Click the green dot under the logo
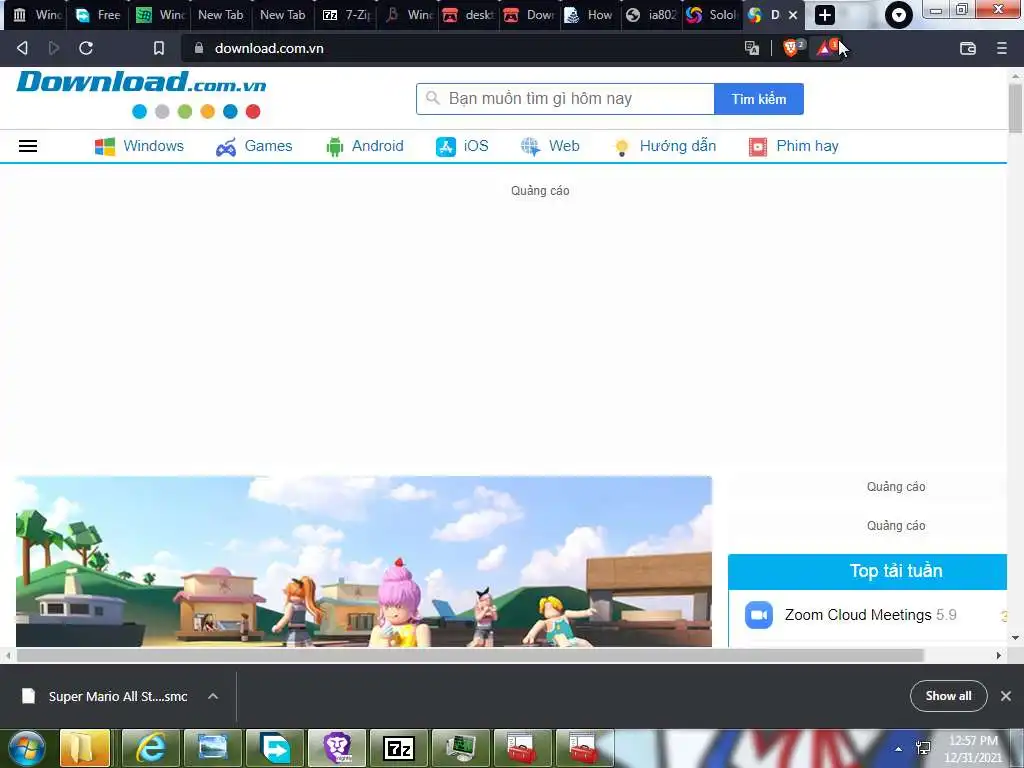The image size is (1024, 768). point(185,112)
